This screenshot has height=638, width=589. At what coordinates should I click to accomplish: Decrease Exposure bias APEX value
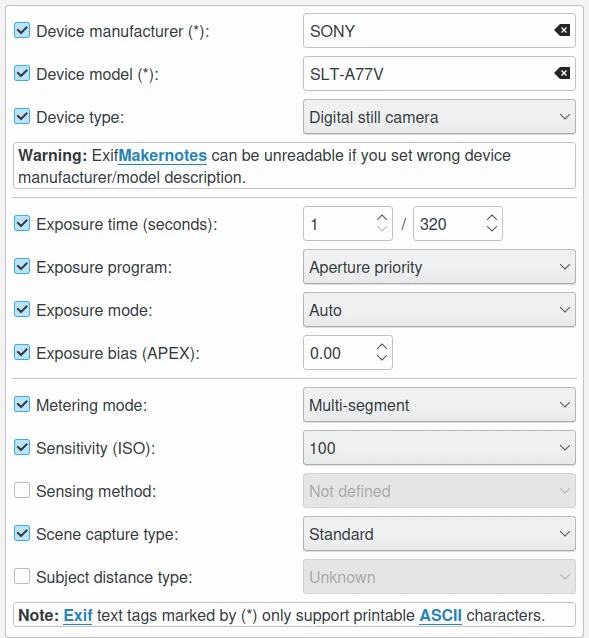pyautogui.click(x=382, y=358)
